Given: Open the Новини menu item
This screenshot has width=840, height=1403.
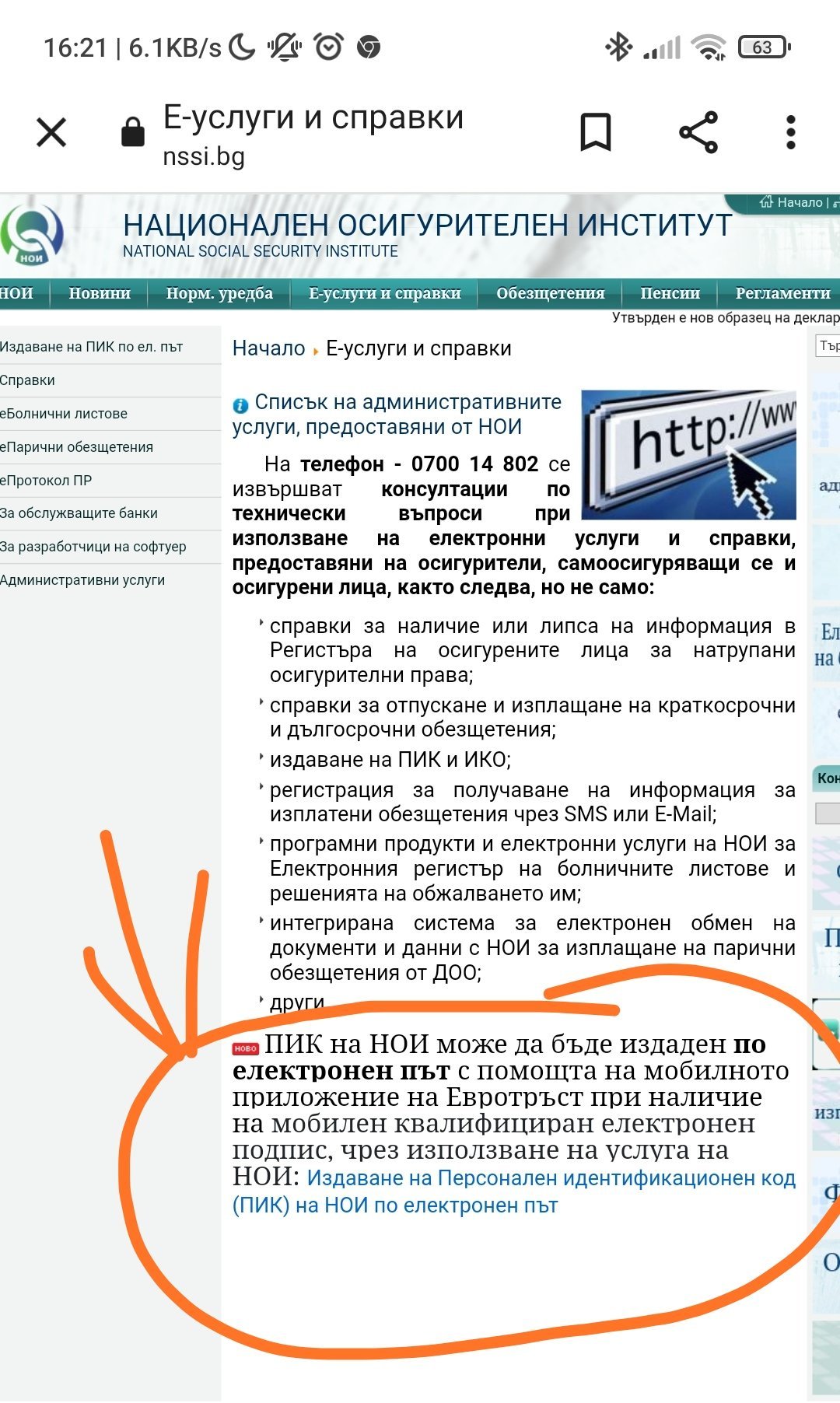Looking at the screenshot, I should point(99,293).
